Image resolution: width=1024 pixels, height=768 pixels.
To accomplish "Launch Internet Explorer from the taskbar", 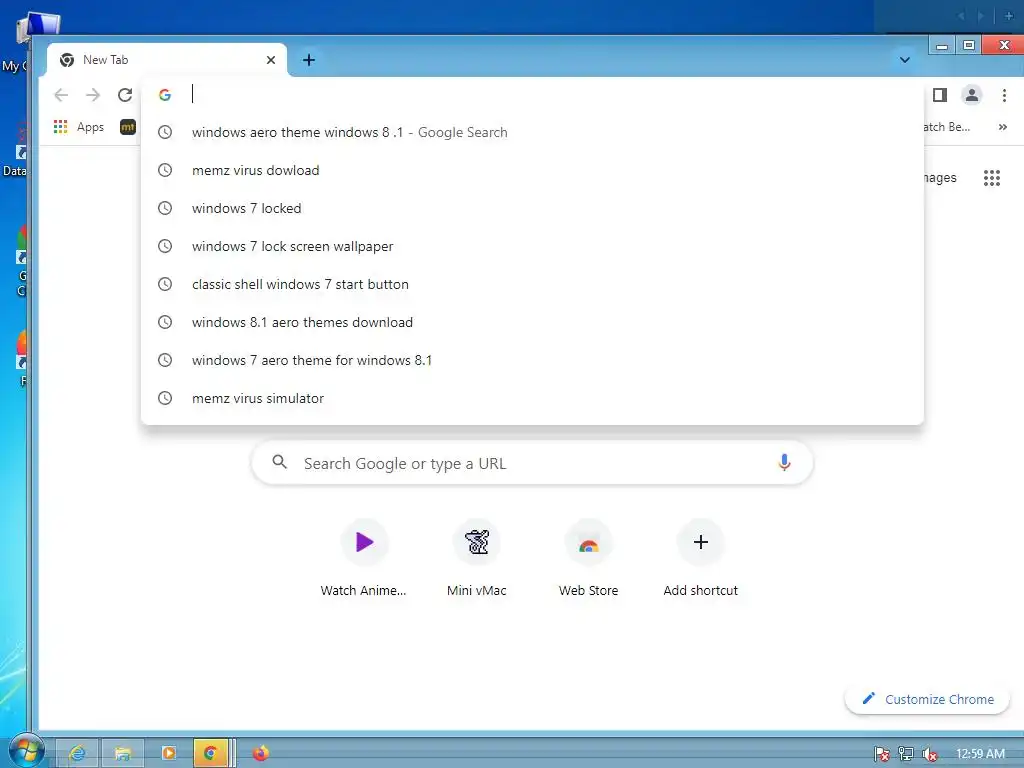I will [x=77, y=753].
